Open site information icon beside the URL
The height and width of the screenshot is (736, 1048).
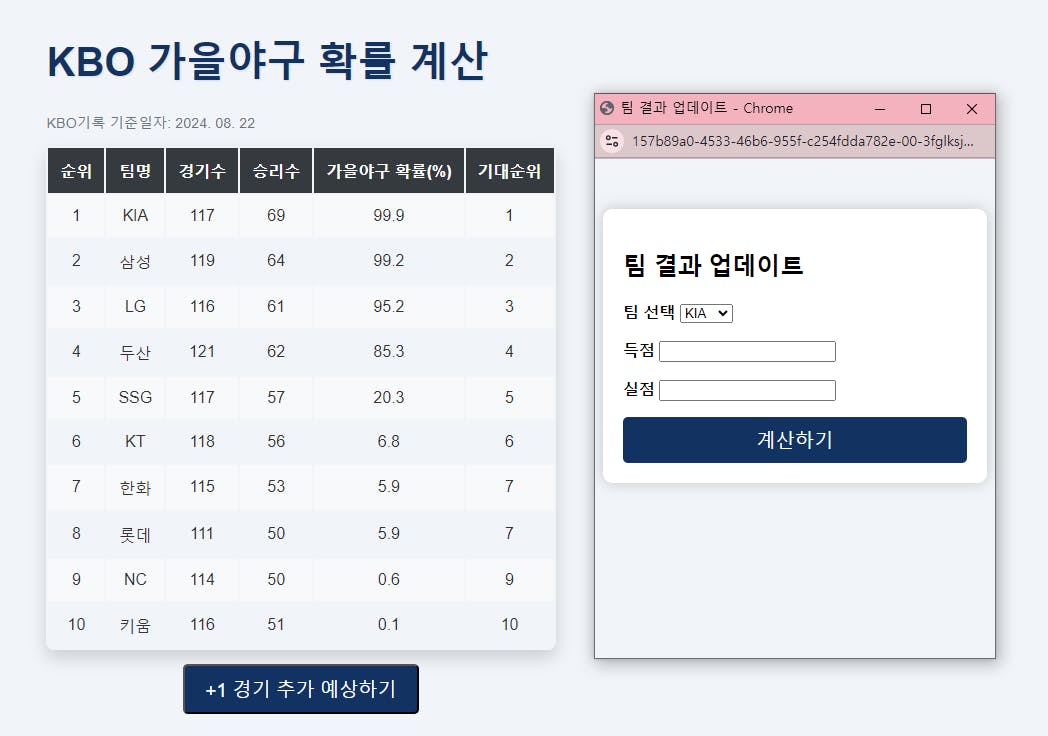point(612,141)
